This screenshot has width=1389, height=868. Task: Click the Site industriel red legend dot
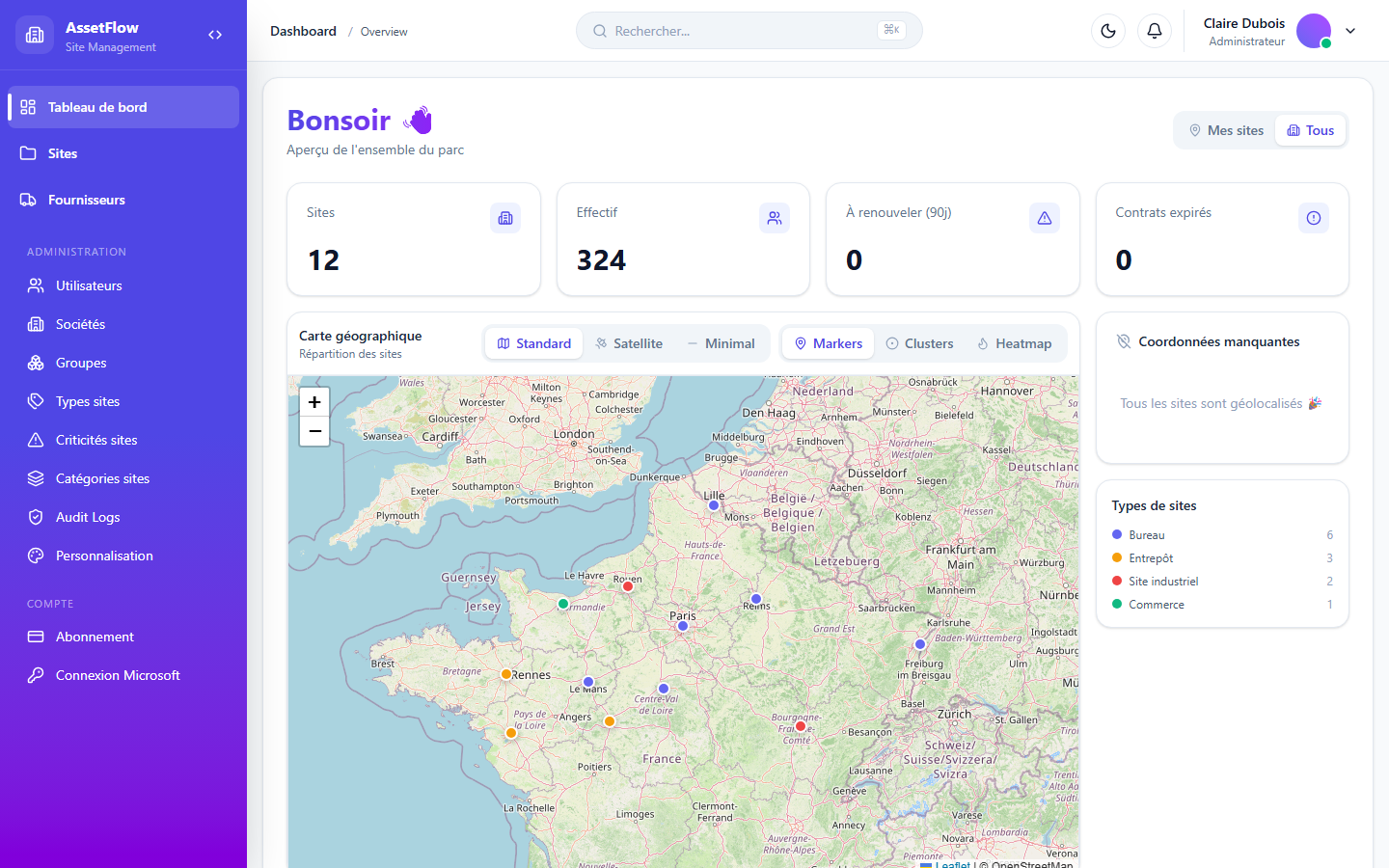click(x=1117, y=581)
